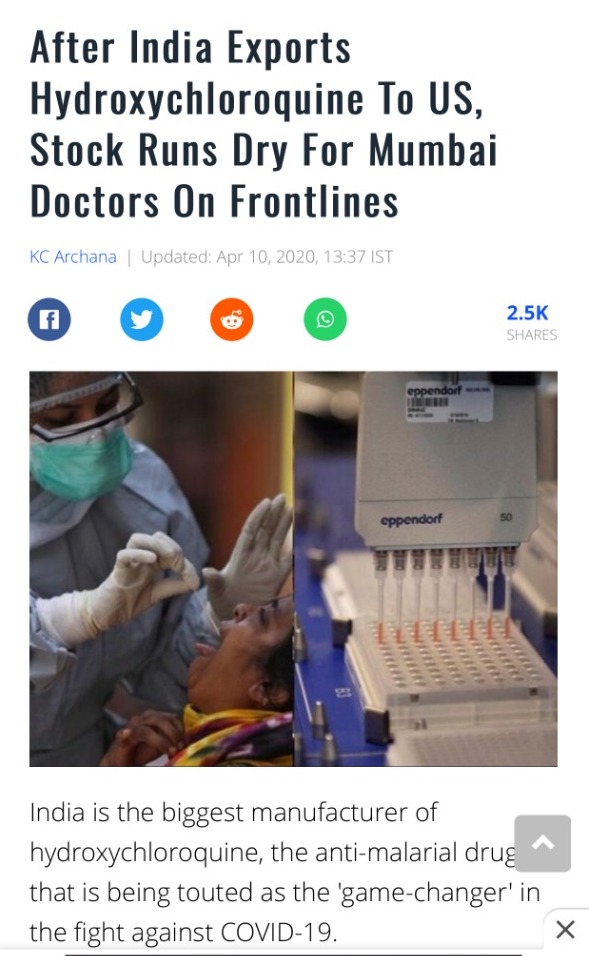Click 'COVID-19' in the paragraph text
This screenshot has height=956, width=589.
[x=279, y=932]
